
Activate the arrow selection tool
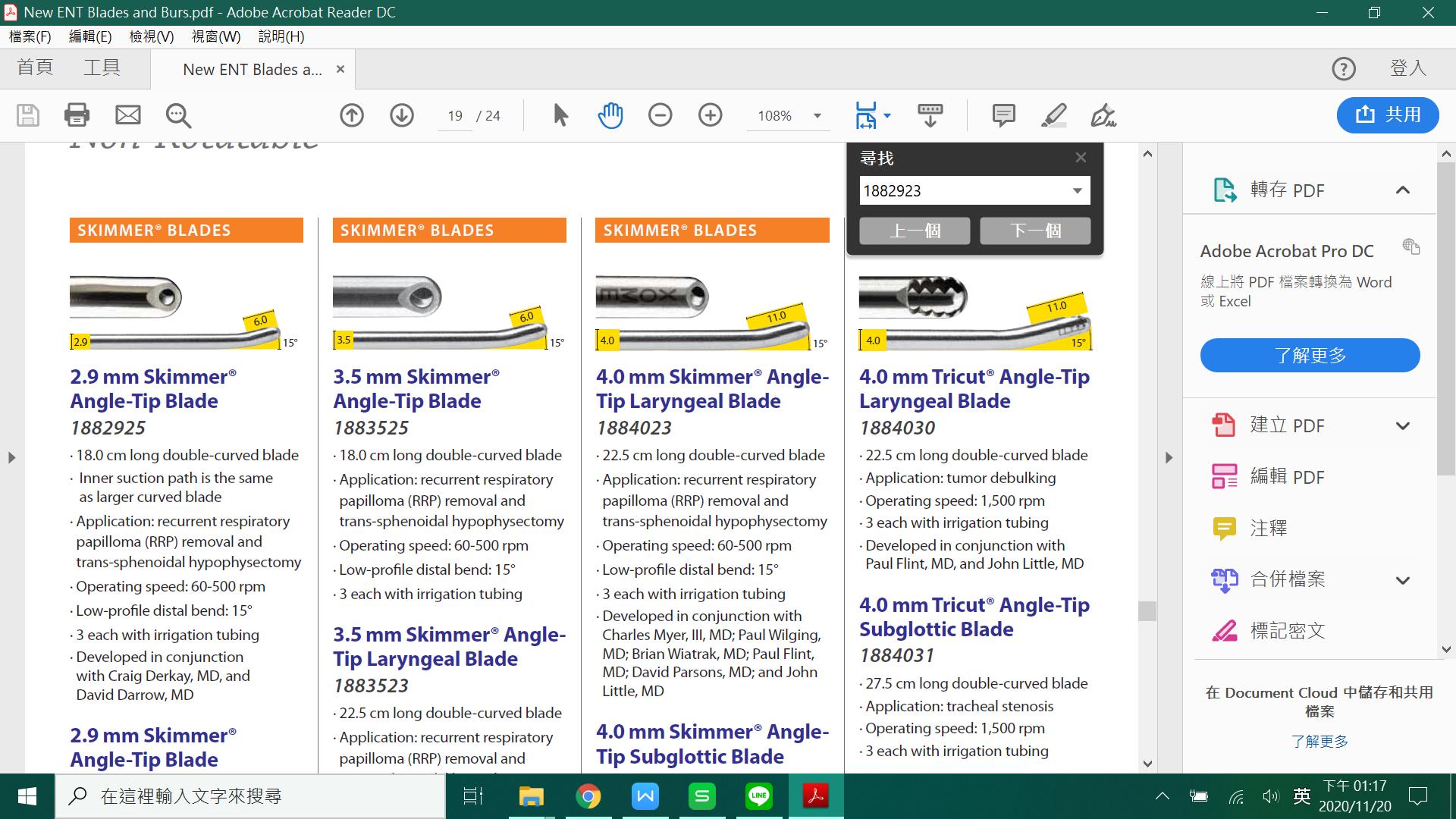click(560, 115)
